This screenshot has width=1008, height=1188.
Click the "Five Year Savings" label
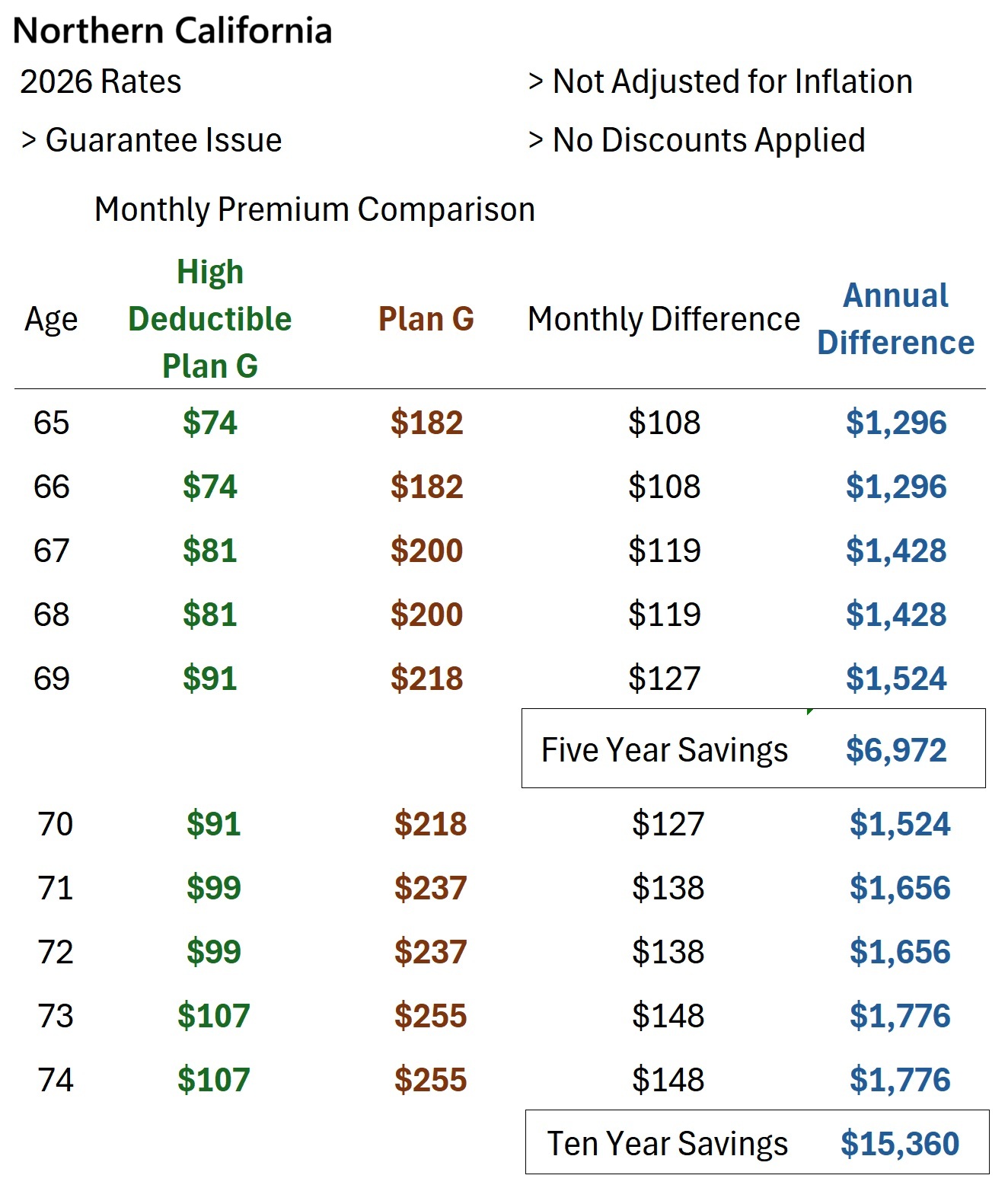664,750
